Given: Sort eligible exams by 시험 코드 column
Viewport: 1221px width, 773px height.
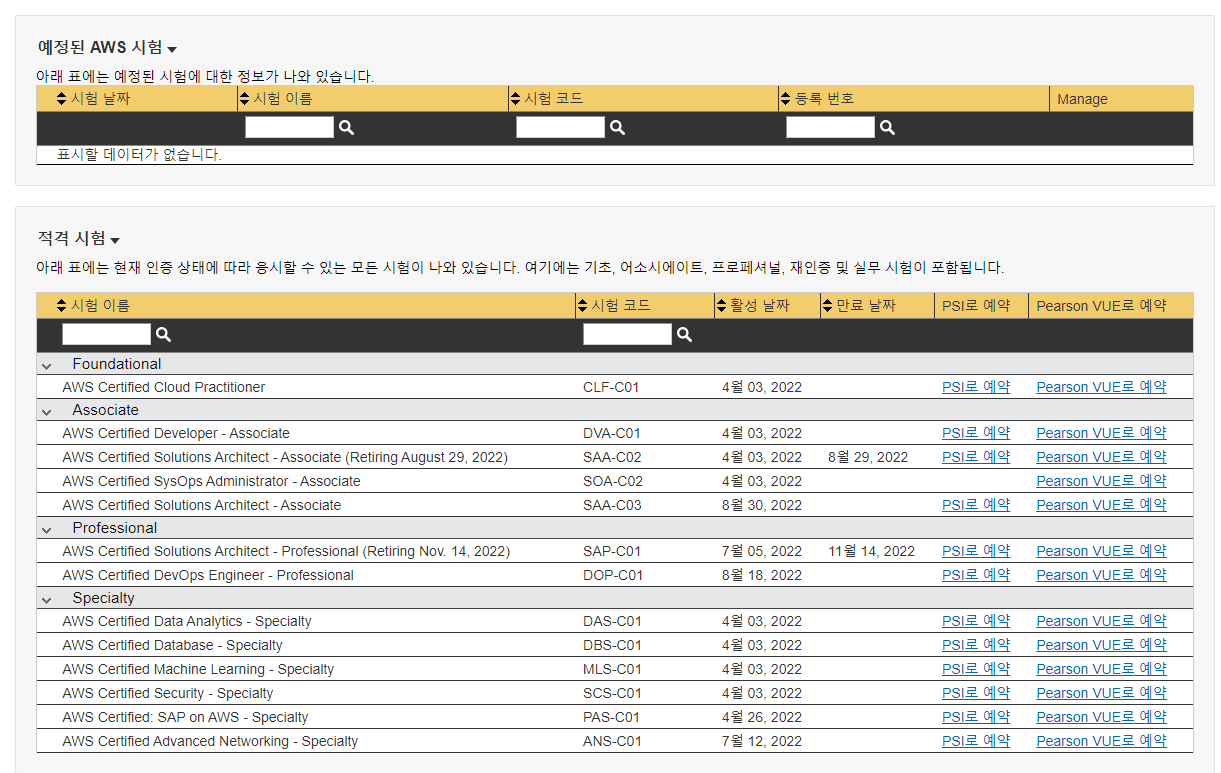Looking at the screenshot, I should pyautogui.click(x=614, y=306).
